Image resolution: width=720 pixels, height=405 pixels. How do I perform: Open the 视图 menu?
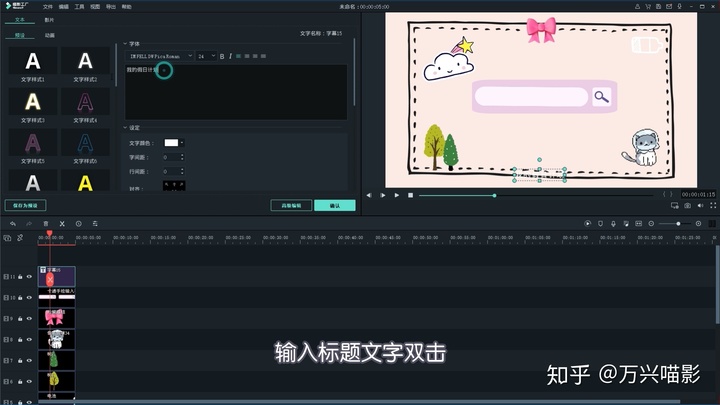click(95, 7)
